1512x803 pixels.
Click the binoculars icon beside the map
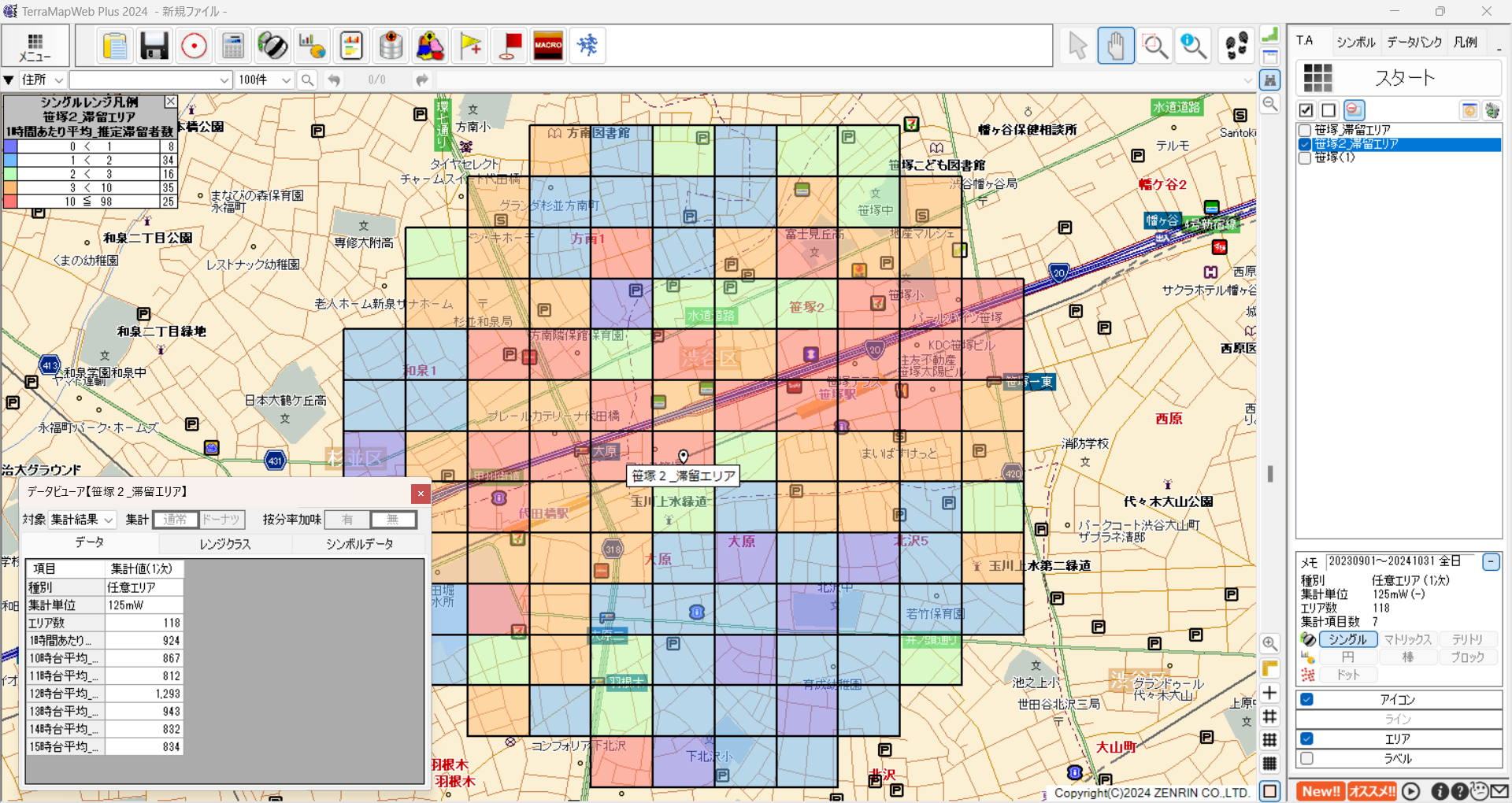point(1269,80)
